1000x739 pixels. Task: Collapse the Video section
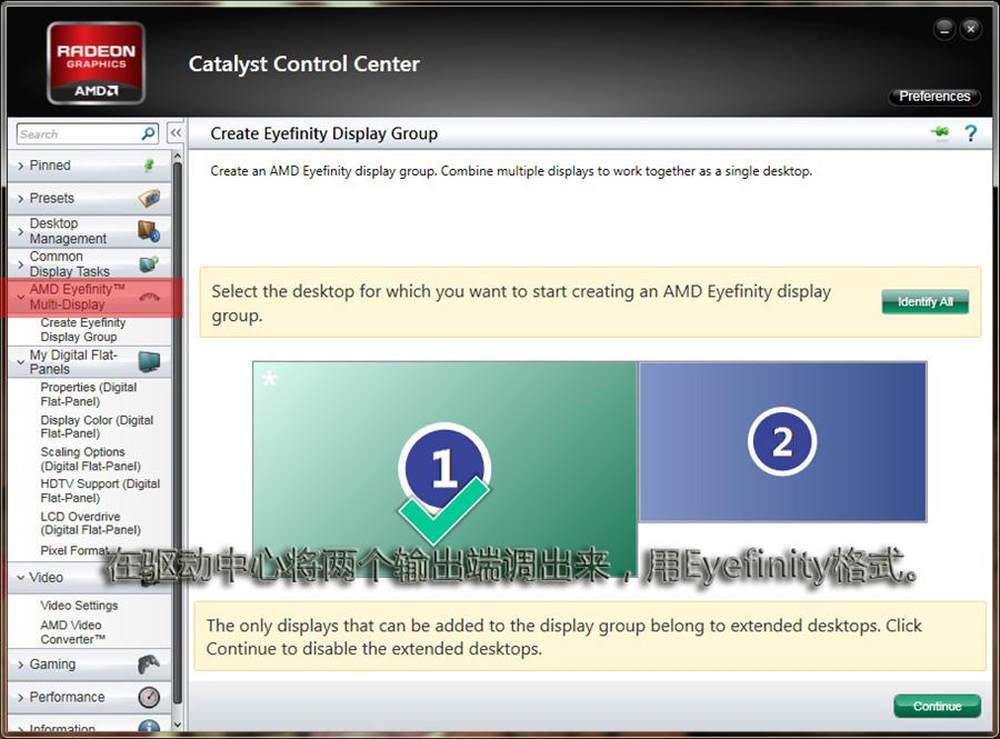click(21, 578)
